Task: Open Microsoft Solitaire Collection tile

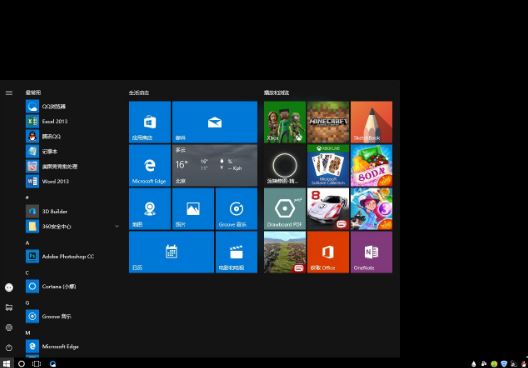Action: 328,165
